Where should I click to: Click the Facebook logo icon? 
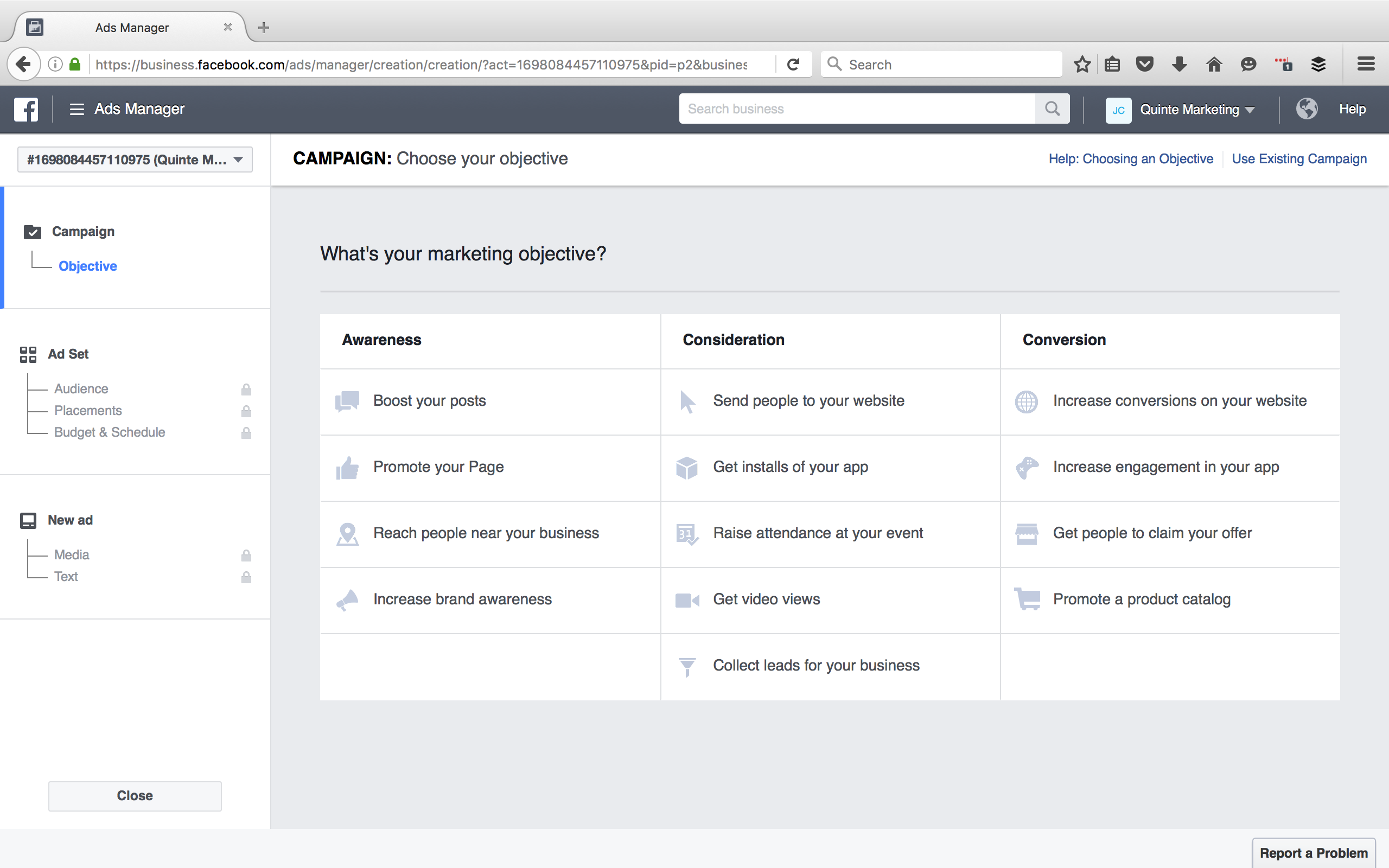click(27, 109)
